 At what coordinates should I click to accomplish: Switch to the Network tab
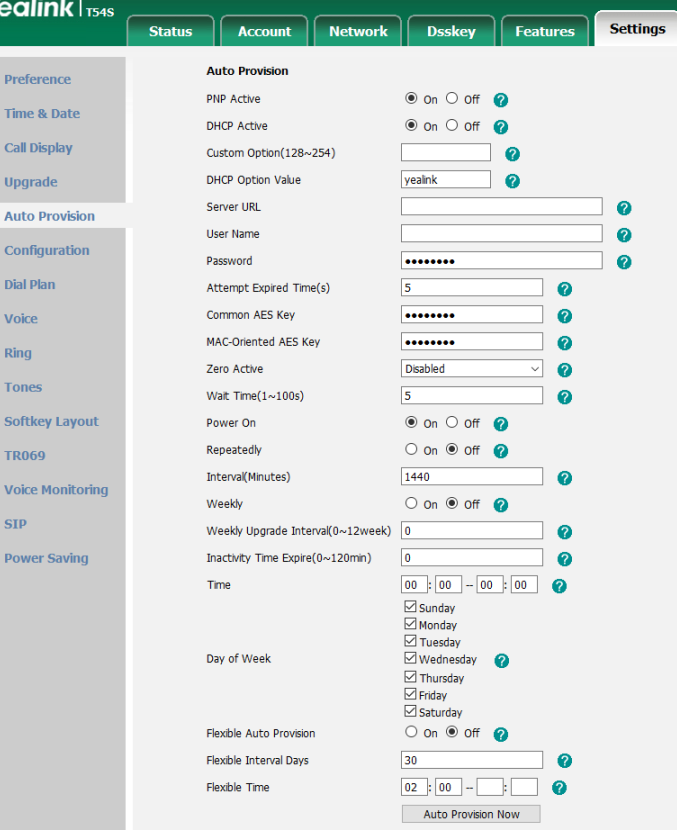[x=358, y=31]
